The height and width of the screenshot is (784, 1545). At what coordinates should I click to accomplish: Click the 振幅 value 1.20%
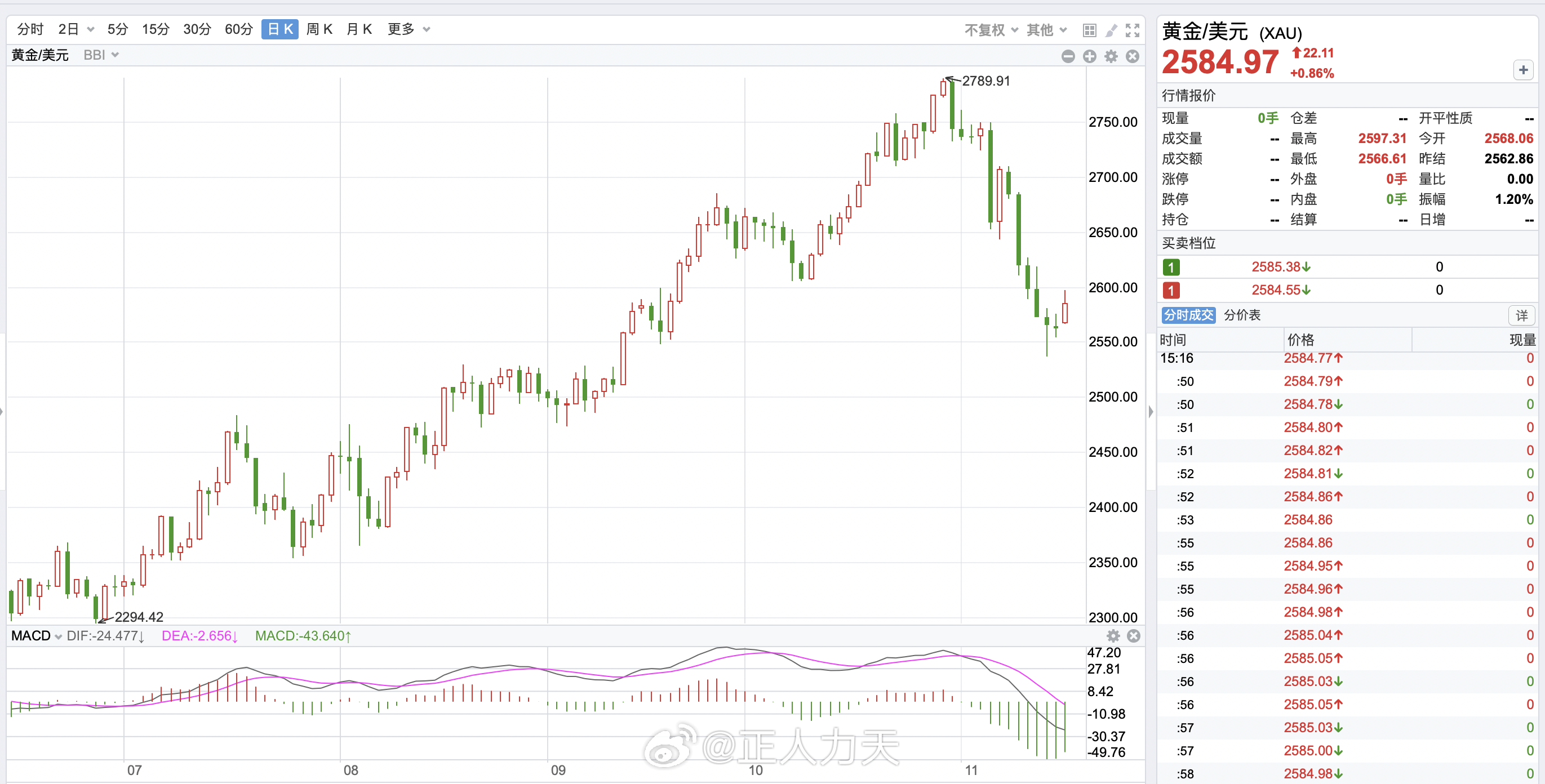(1514, 199)
